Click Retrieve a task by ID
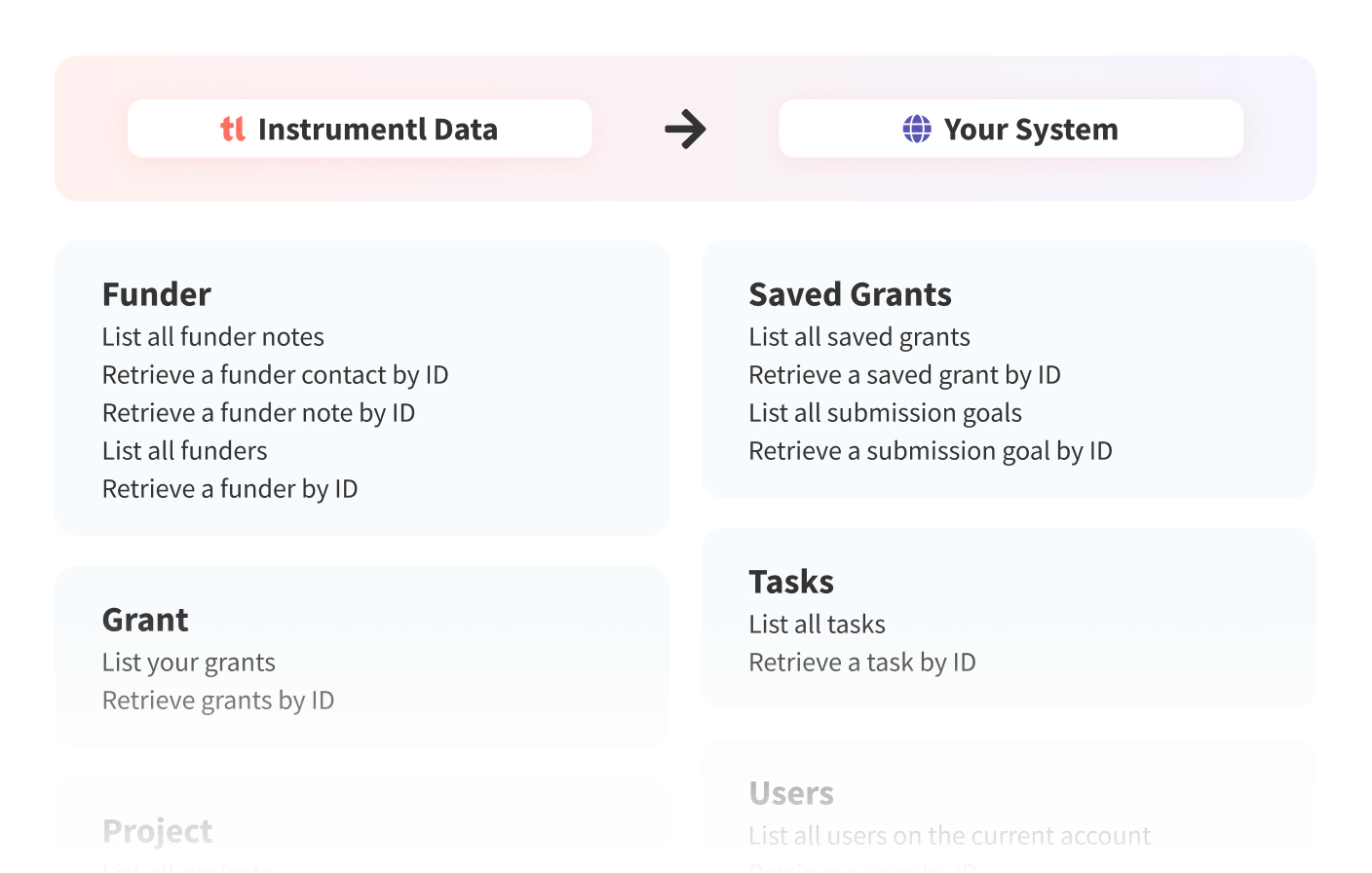This screenshot has height=873, width=1372. (862, 663)
